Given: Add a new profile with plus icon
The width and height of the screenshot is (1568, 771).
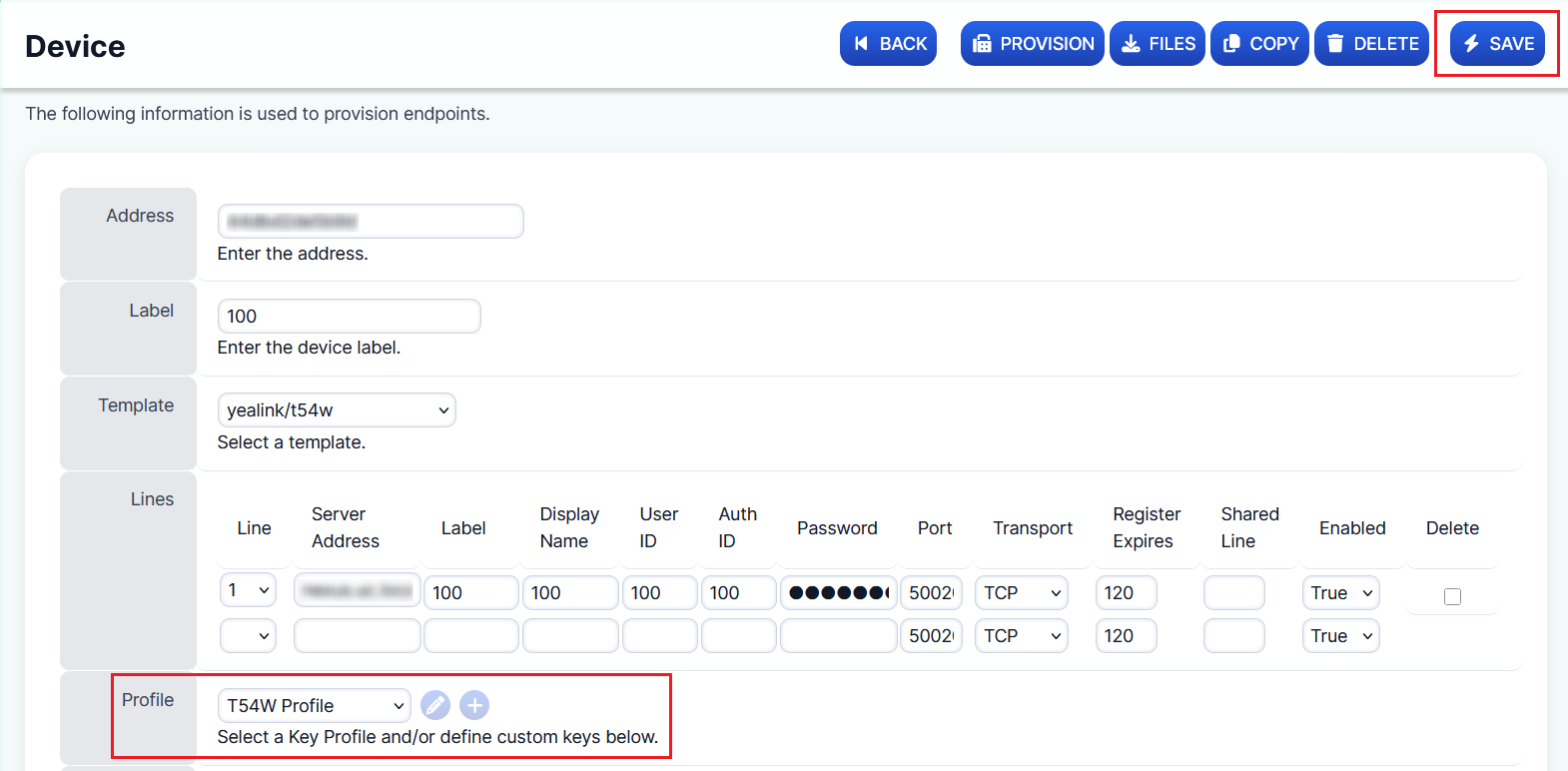Looking at the screenshot, I should (x=474, y=705).
